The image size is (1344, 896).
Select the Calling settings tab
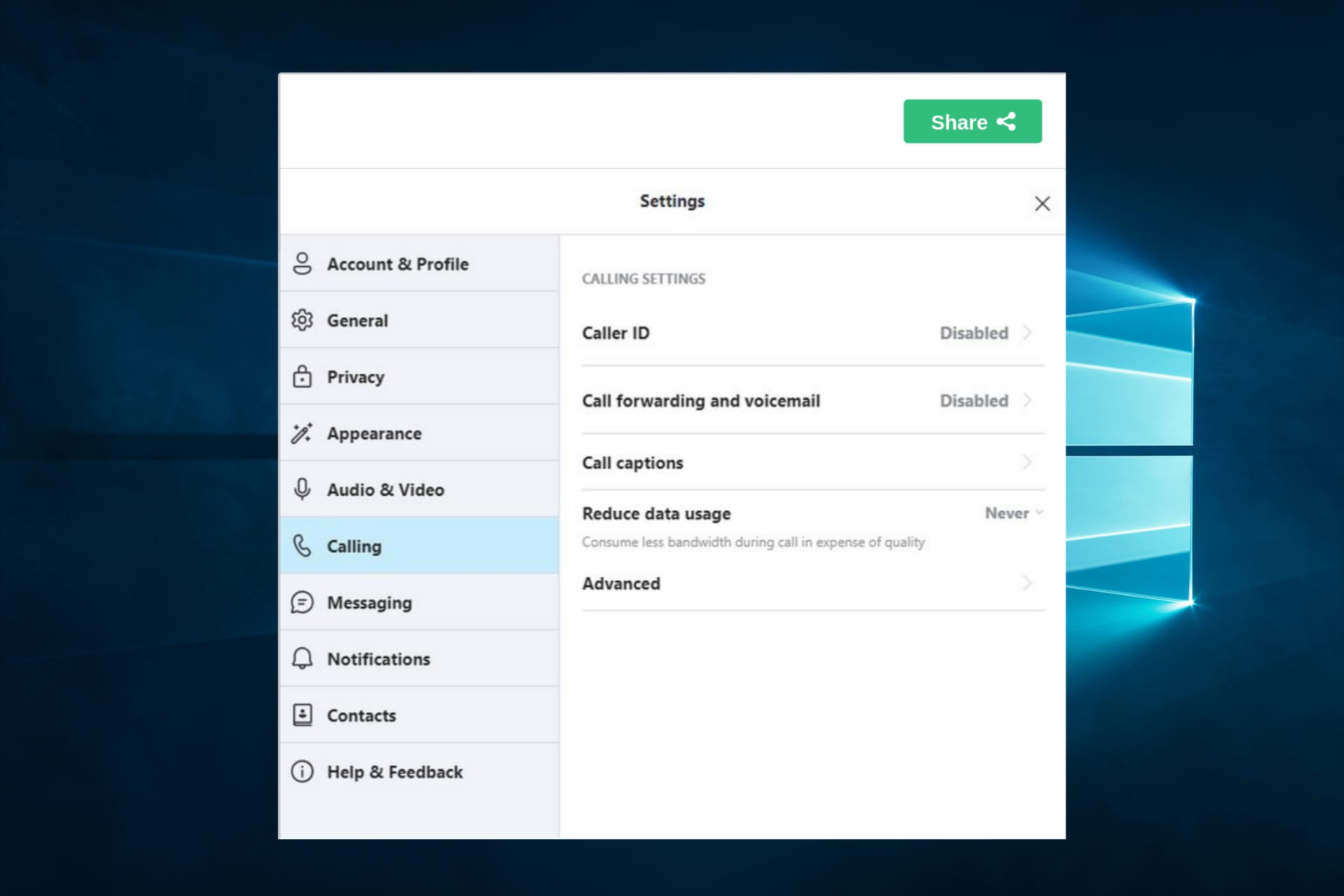pos(419,546)
